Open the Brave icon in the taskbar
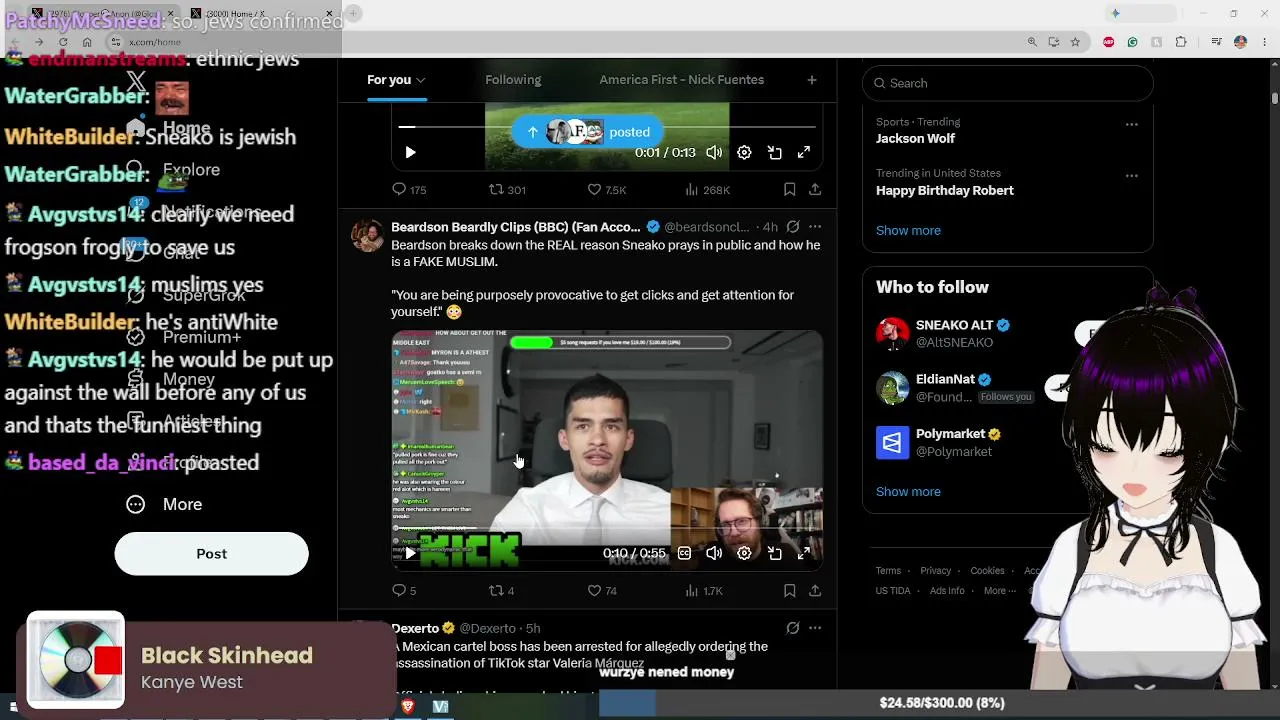The image size is (1280, 720). [408, 707]
